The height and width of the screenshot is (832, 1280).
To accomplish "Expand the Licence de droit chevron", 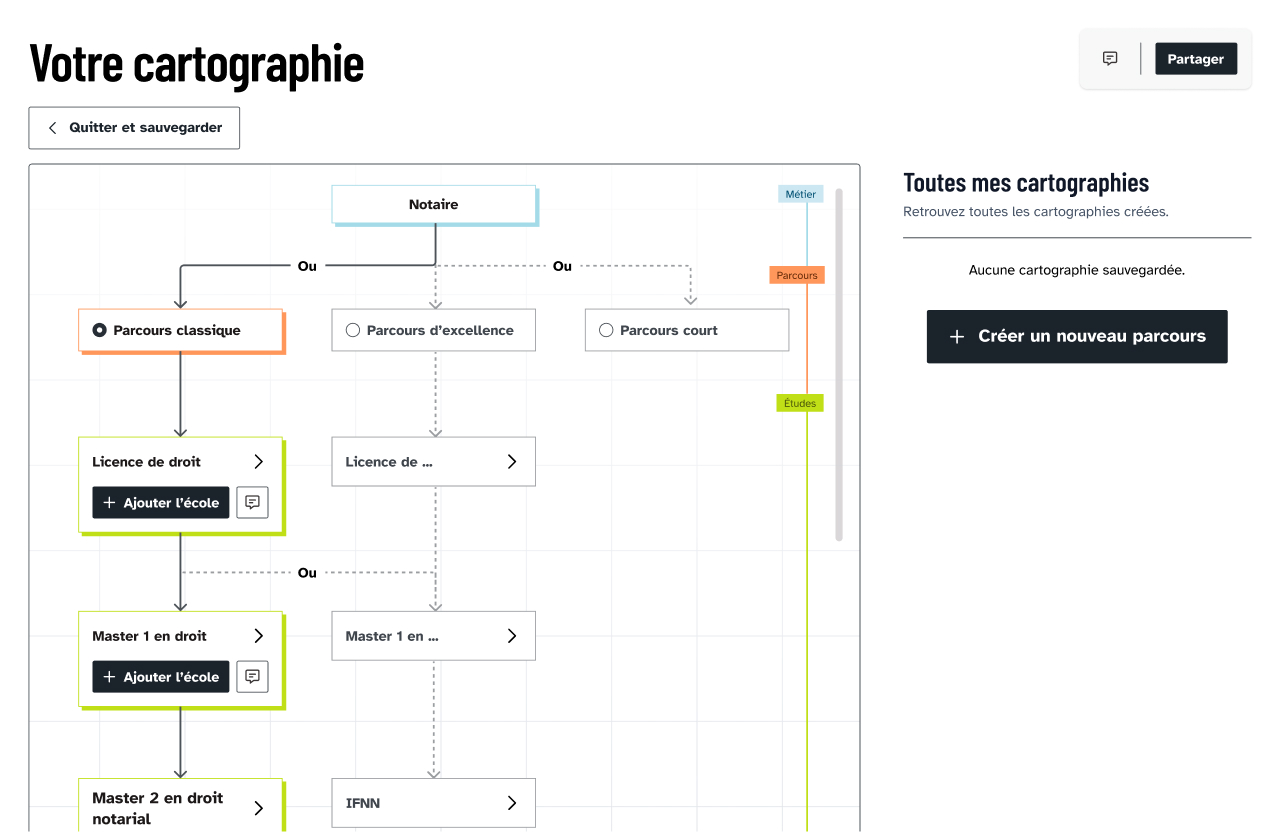I will pos(258,462).
